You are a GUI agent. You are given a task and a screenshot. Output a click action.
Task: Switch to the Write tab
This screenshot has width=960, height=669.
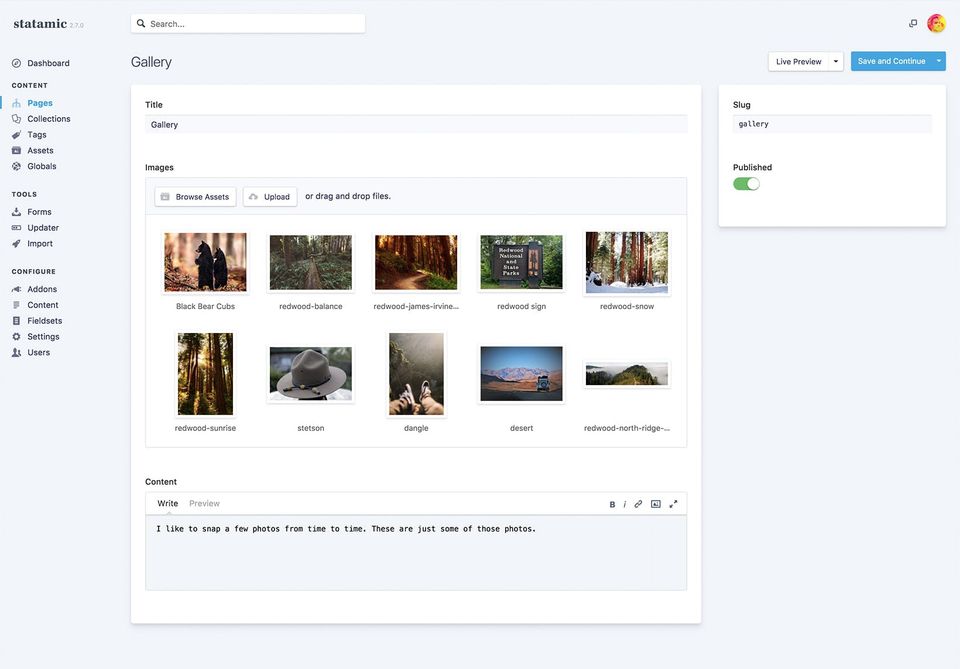click(x=168, y=503)
